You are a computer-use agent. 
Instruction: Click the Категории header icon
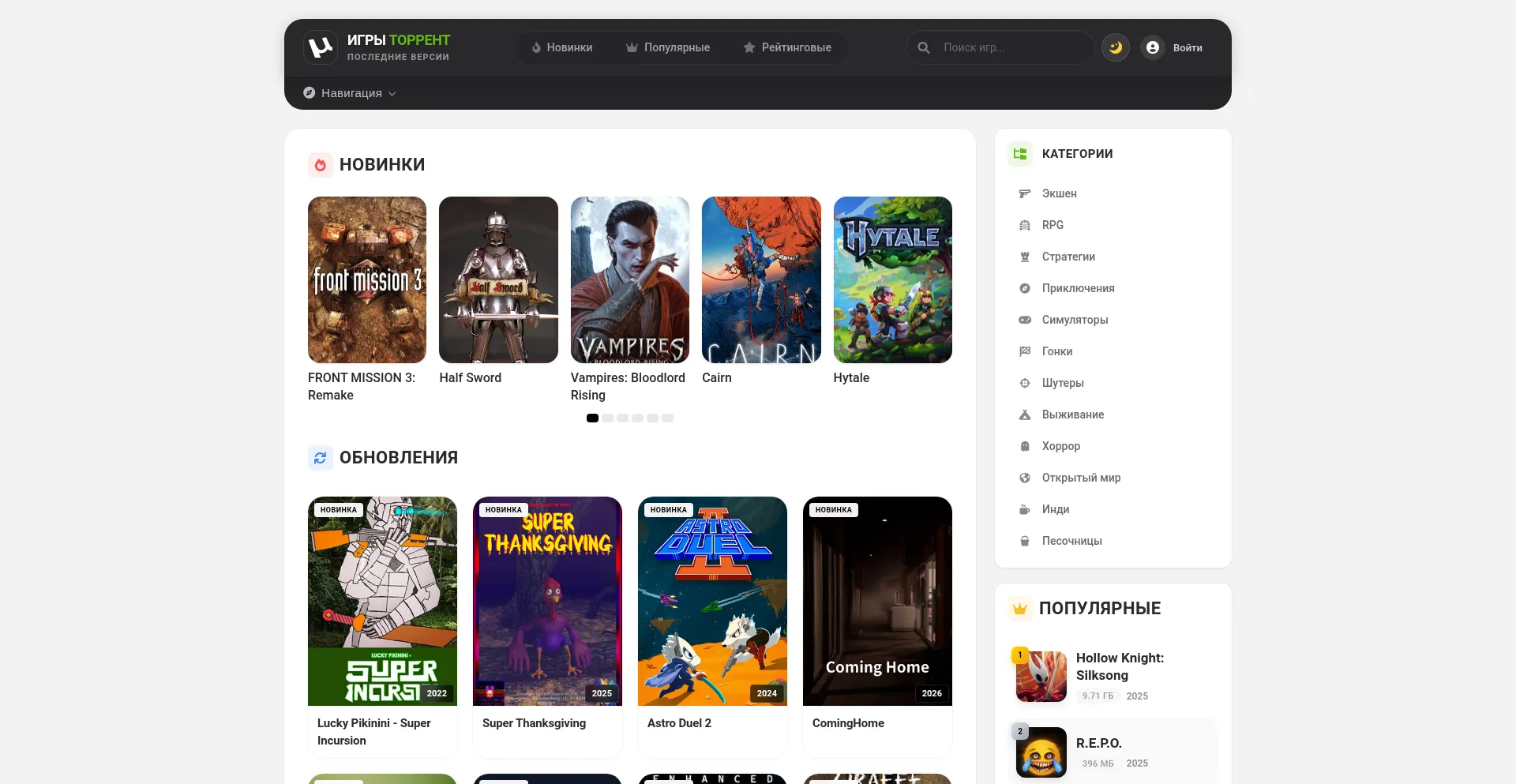(1020, 154)
